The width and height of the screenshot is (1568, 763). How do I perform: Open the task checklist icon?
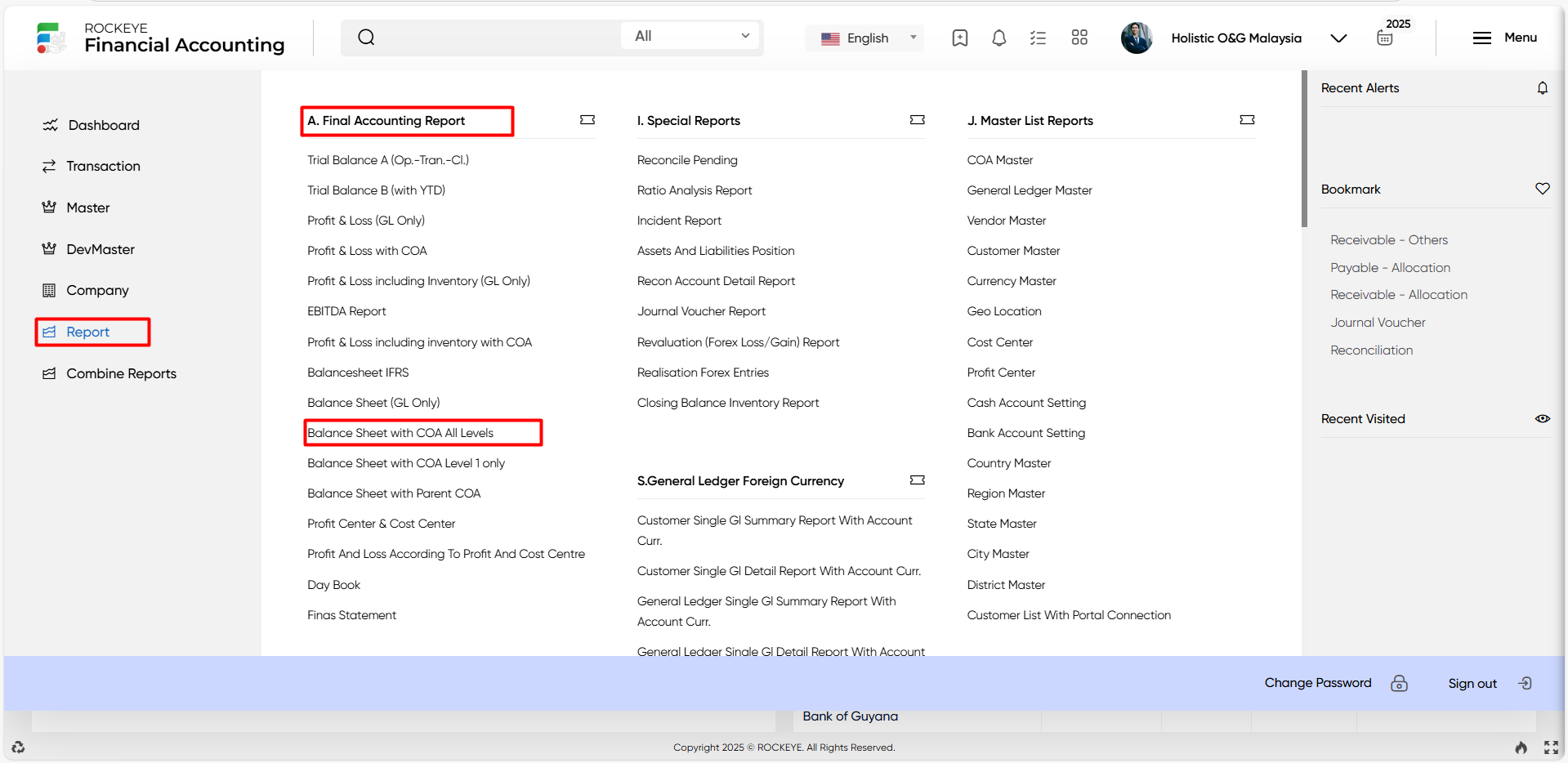1038,38
